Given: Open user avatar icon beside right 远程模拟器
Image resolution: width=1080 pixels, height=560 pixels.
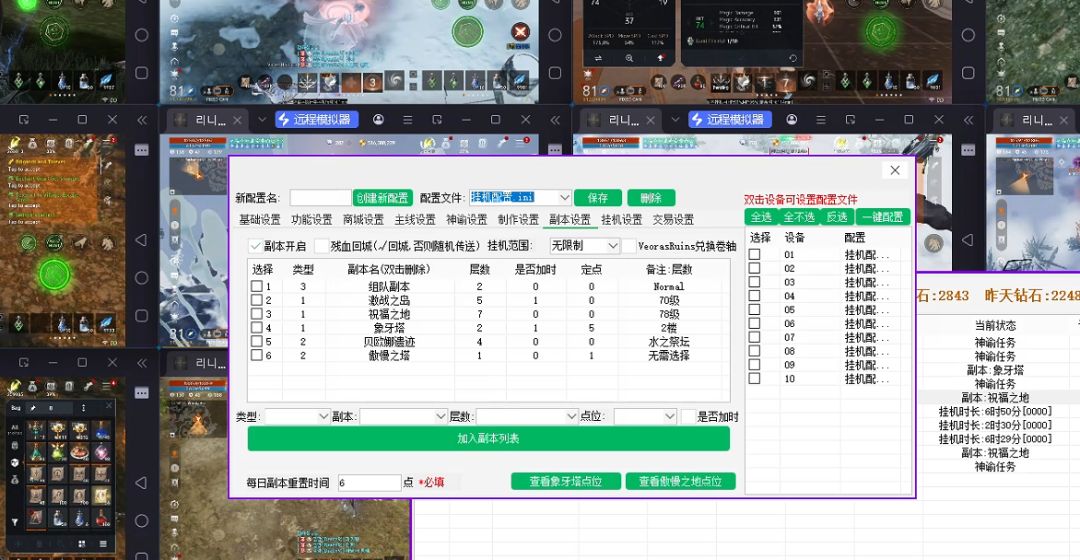Looking at the screenshot, I should pyautogui.click(x=791, y=120).
